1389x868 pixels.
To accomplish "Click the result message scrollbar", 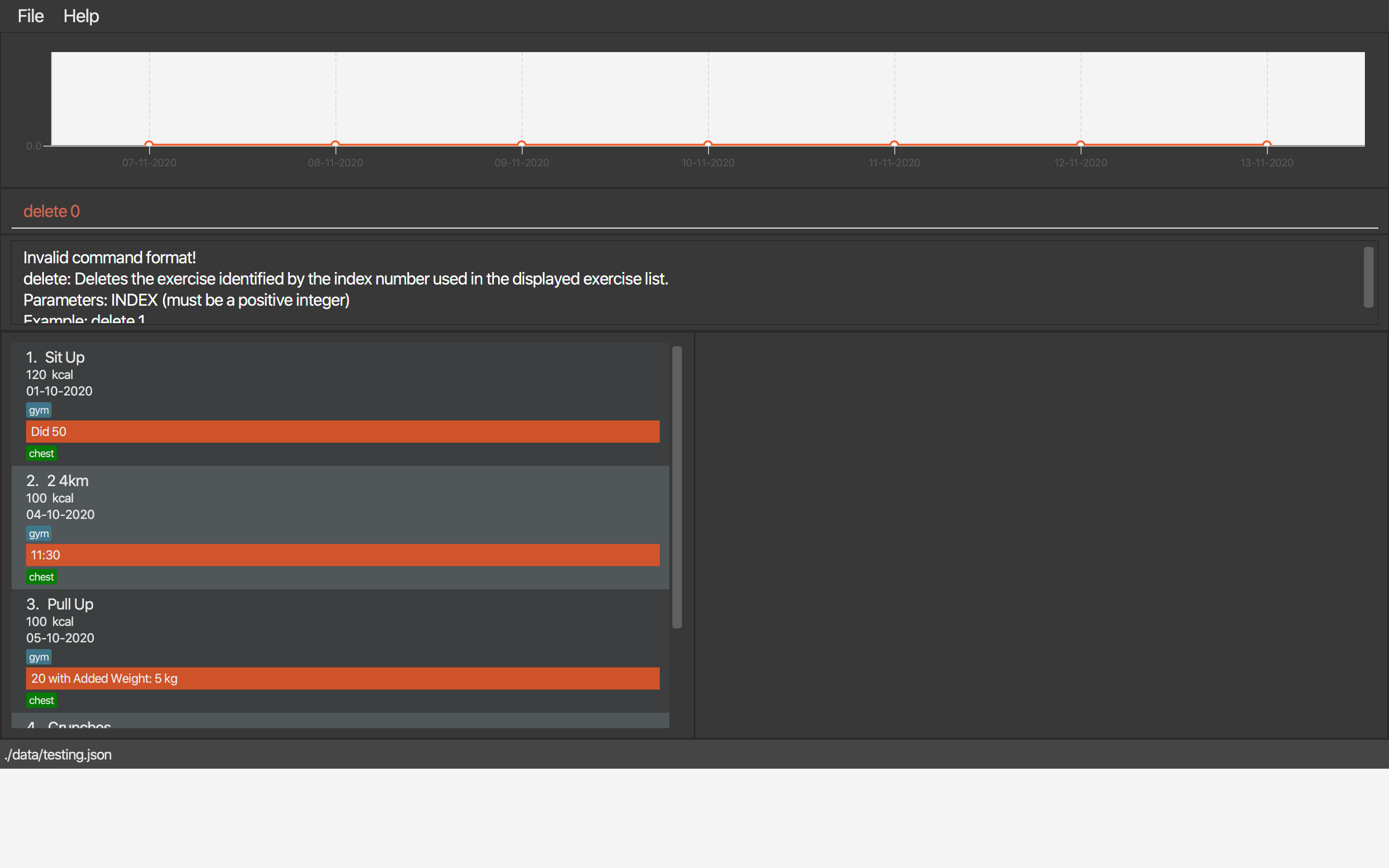I will coord(1368,277).
